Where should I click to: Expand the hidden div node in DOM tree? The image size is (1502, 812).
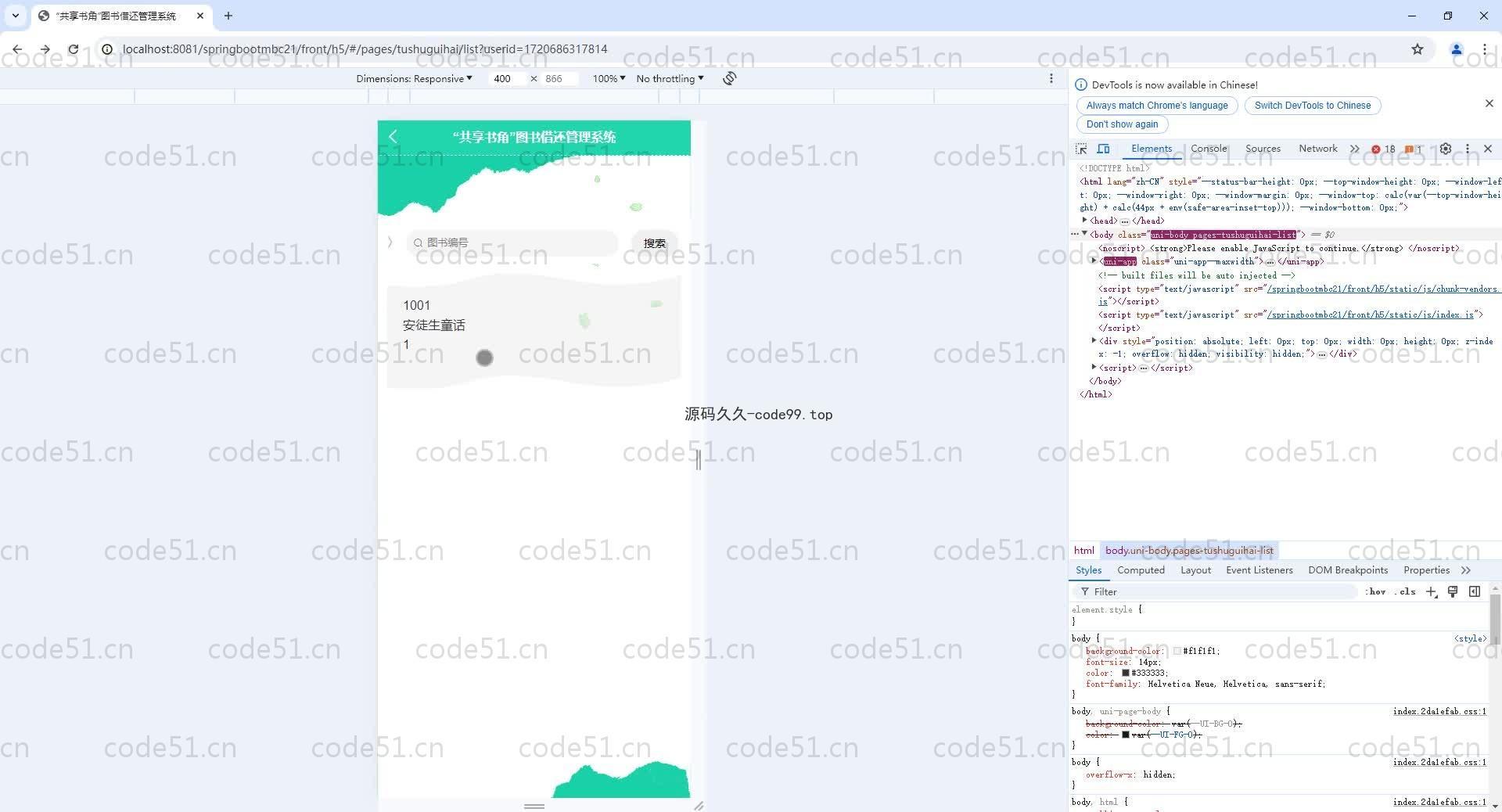[x=1094, y=341]
